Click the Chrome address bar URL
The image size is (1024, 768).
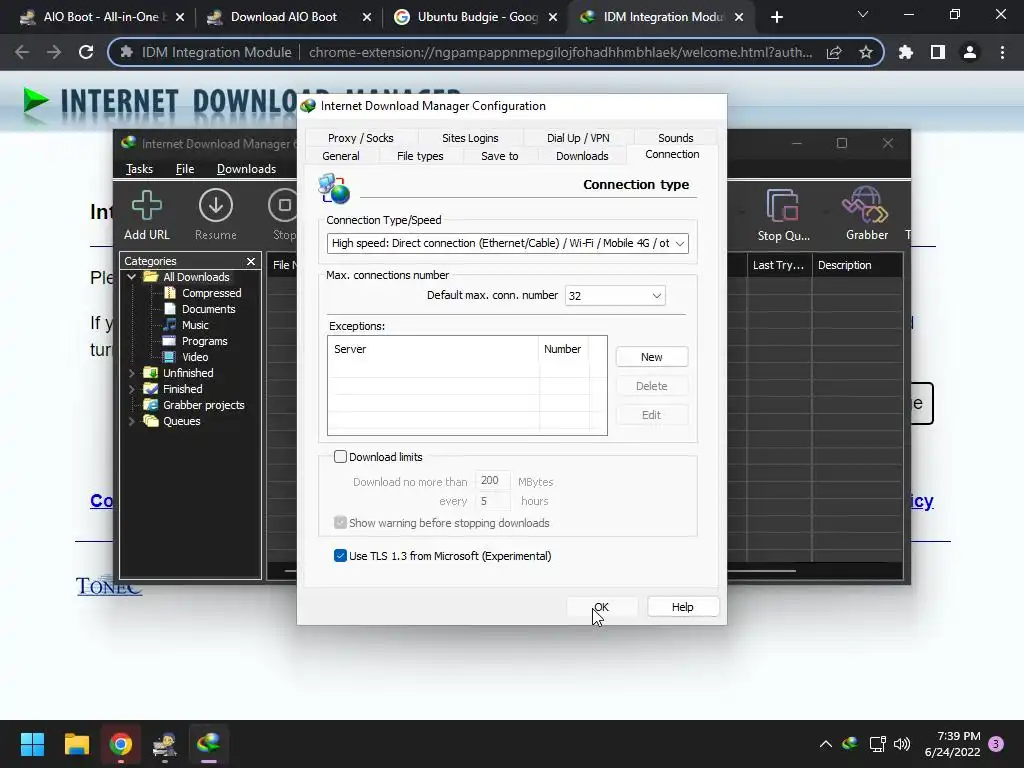point(560,52)
